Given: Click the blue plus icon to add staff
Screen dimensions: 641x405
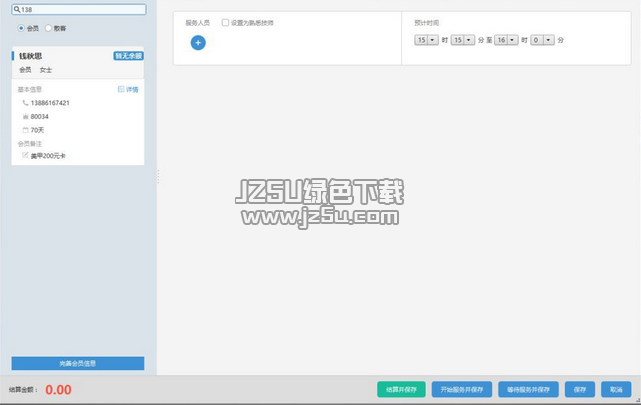Looking at the screenshot, I should [x=198, y=42].
